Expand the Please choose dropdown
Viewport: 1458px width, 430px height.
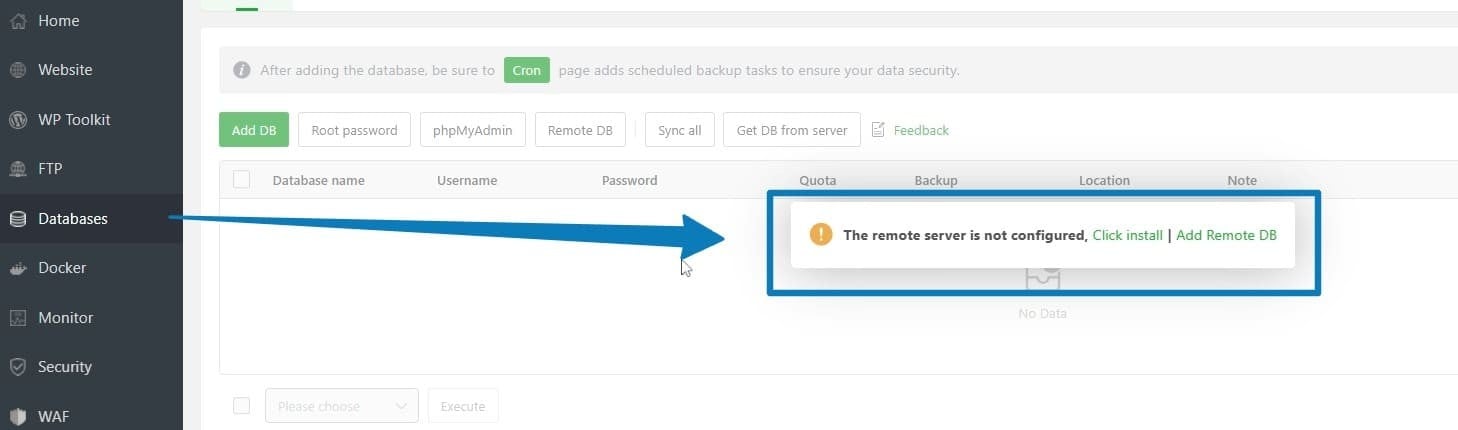[341, 406]
